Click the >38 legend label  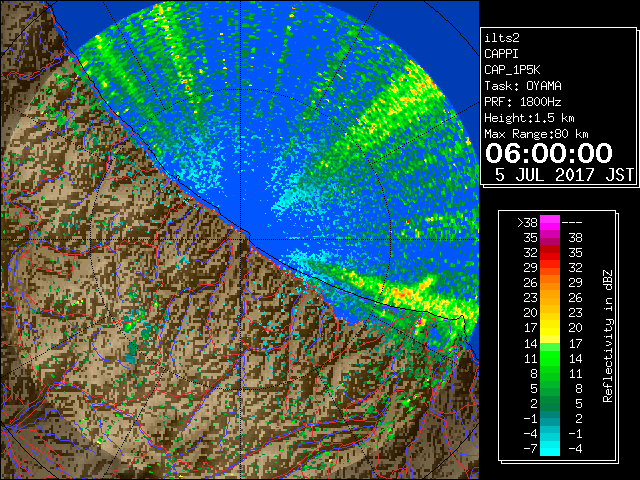527,222
